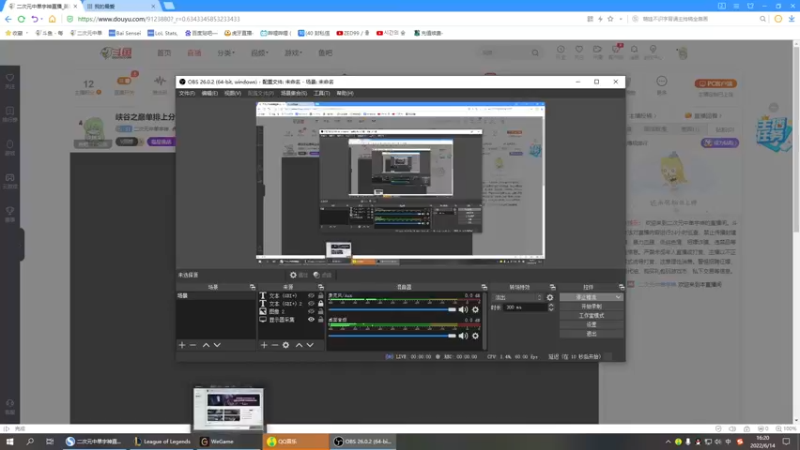
Task: Pop out the Scenes dock icon
Action: click(x=252, y=287)
